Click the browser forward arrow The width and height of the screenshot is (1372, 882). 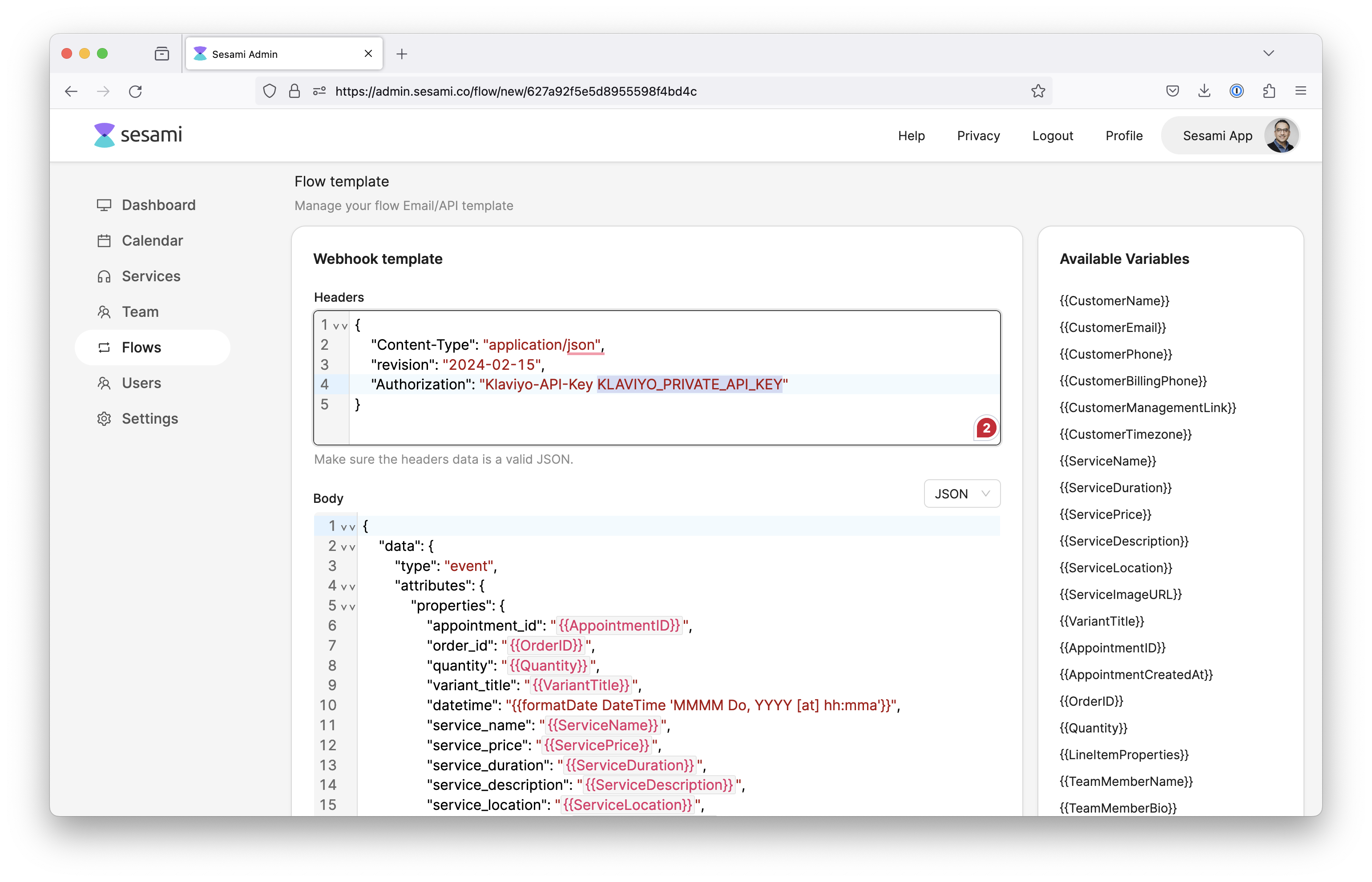[x=103, y=91]
